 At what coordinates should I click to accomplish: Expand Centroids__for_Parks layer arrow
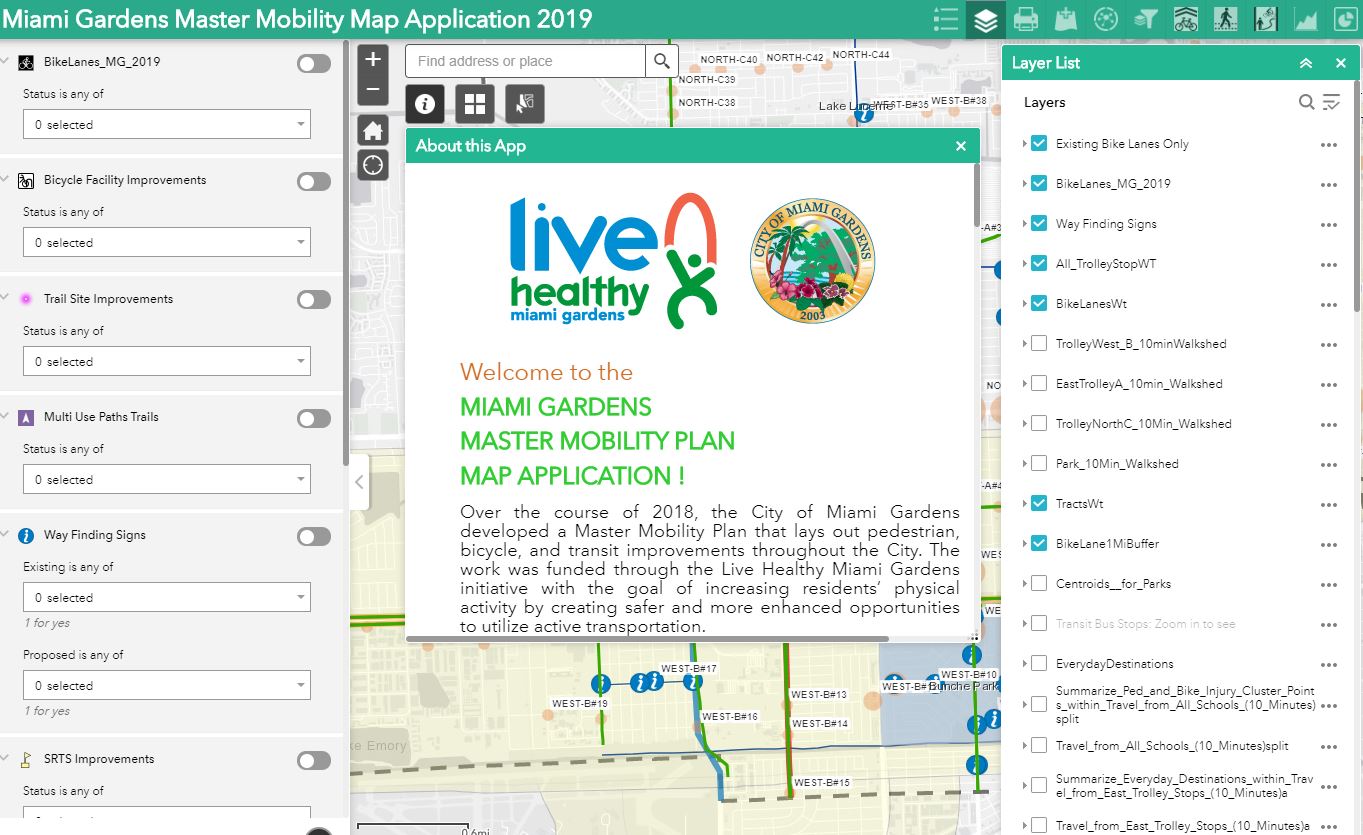pos(1025,584)
